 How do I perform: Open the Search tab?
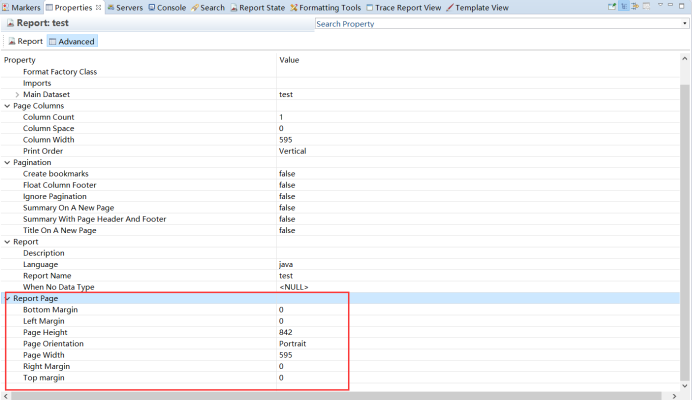[x=208, y=8]
